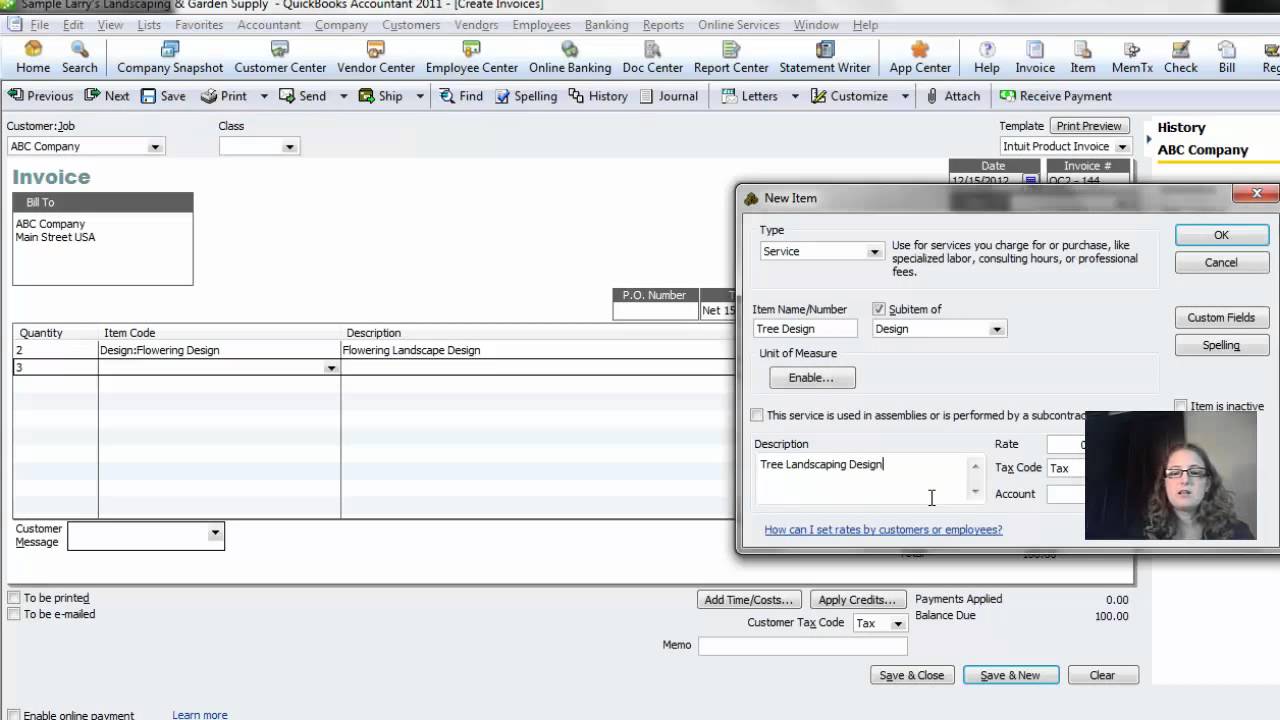Send the invoice
Image resolution: width=1280 pixels, height=720 pixels.
(302, 96)
